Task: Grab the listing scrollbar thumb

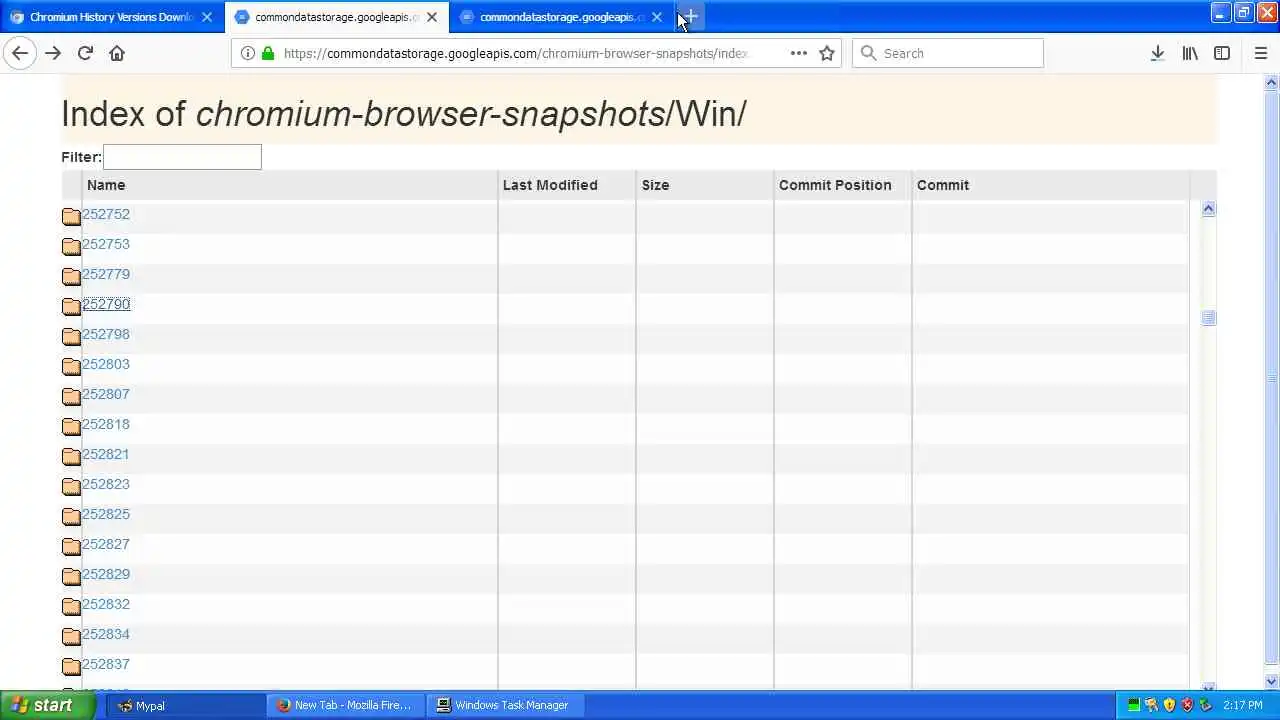Action: [1208, 318]
